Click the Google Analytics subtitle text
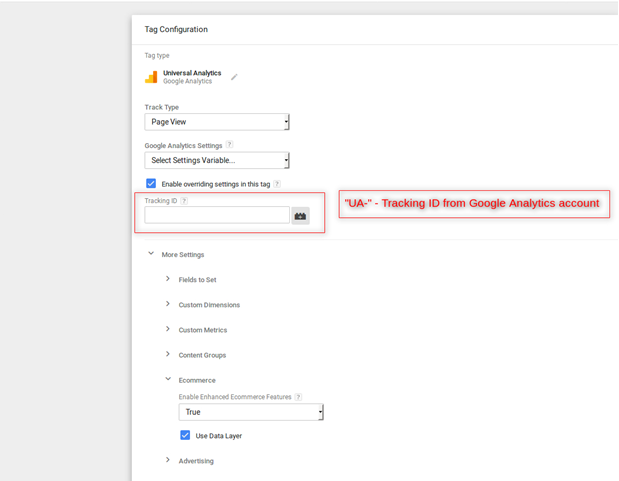Image resolution: width=619 pixels, height=481 pixels. tap(188, 81)
